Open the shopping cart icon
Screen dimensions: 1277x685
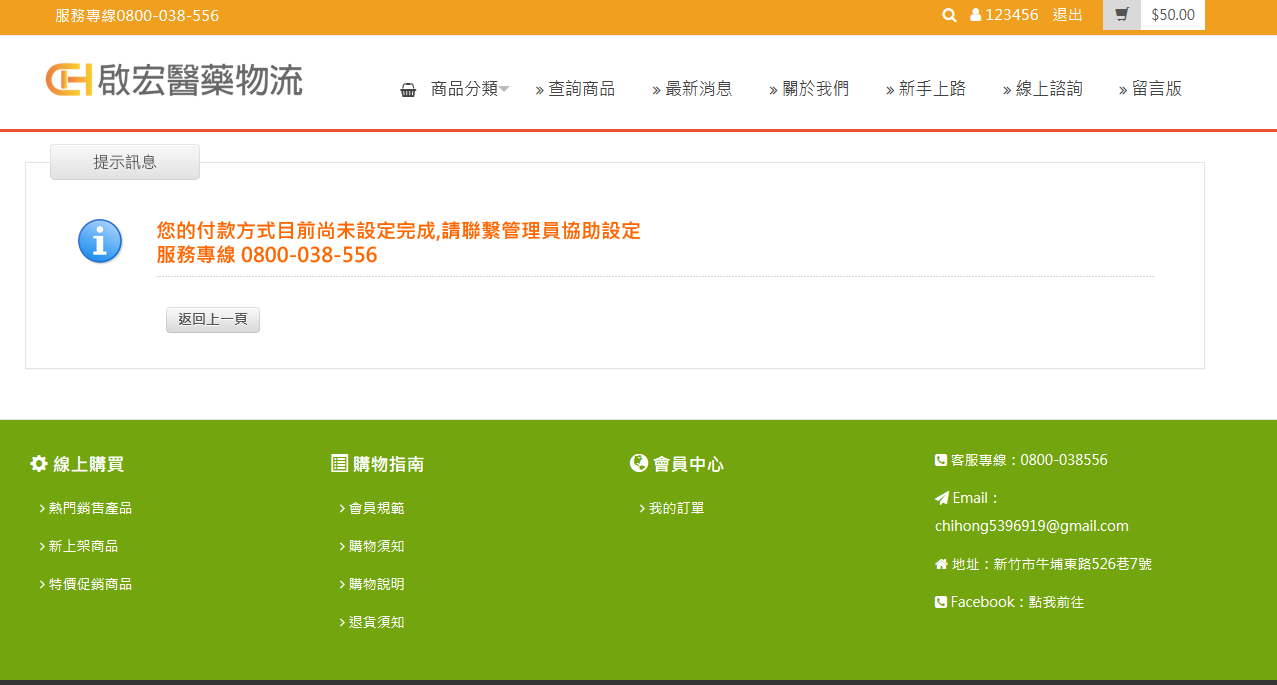pyautogui.click(x=1122, y=15)
